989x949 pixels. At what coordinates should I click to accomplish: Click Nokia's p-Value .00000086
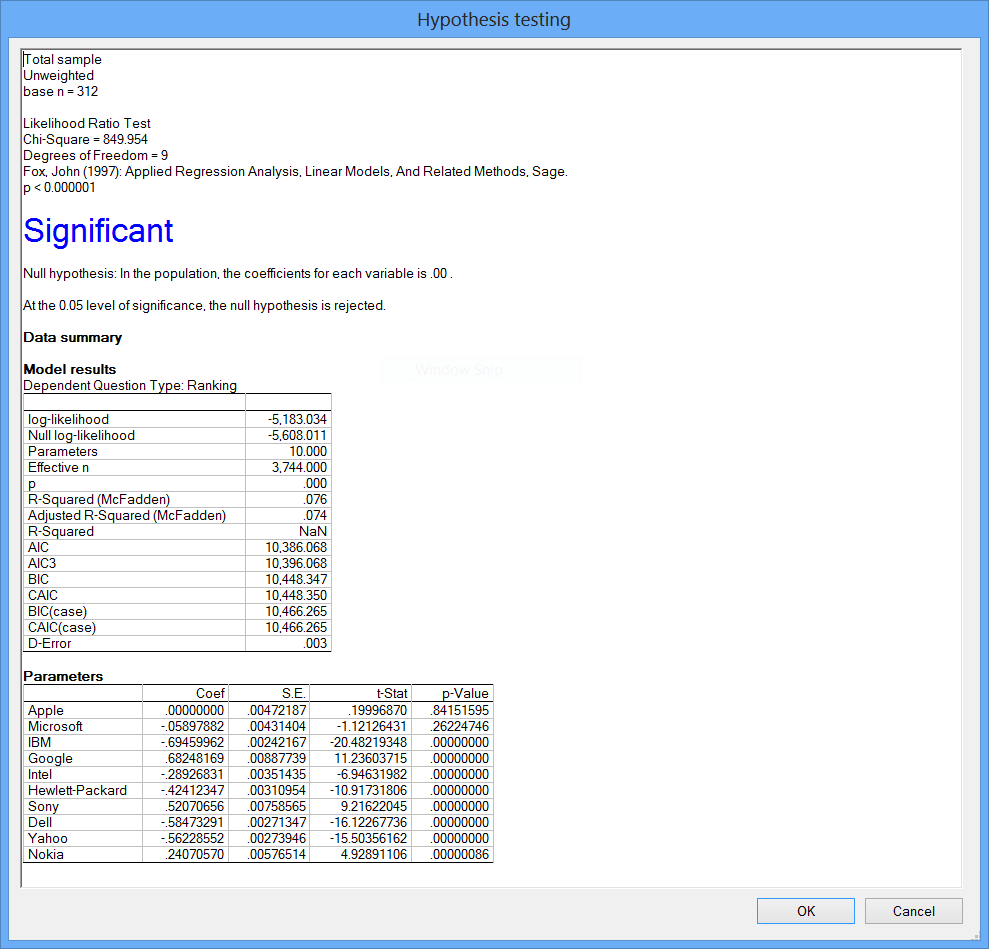click(460, 854)
